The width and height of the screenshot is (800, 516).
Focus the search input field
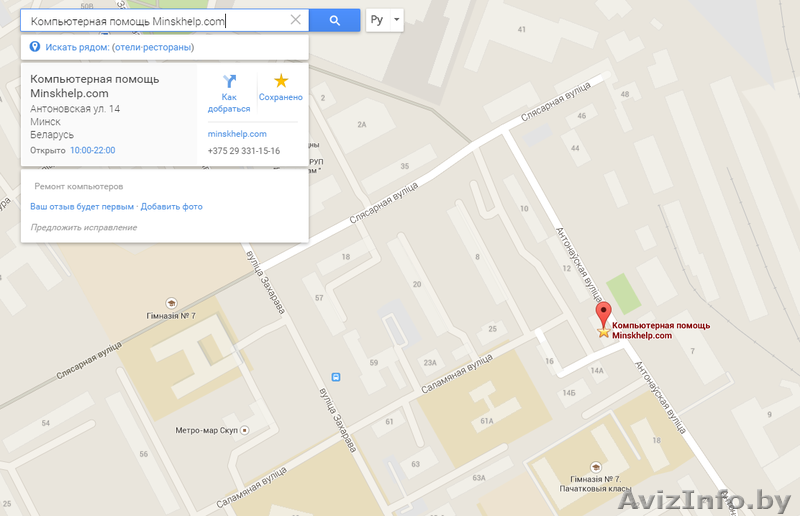[156, 20]
